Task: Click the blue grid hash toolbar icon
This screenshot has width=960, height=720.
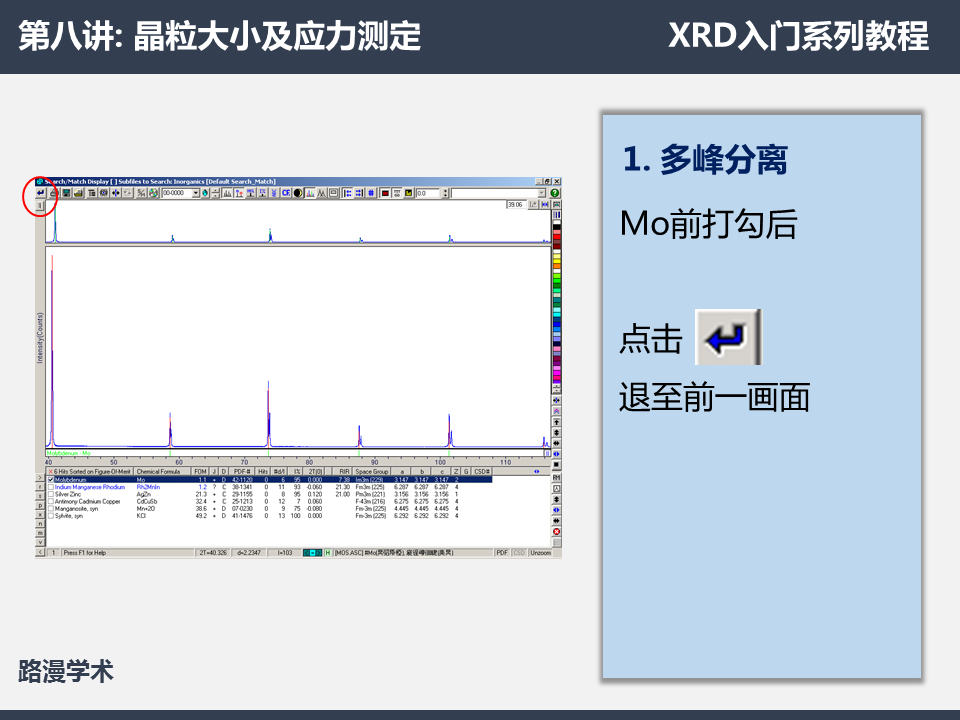Action: click(370, 193)
